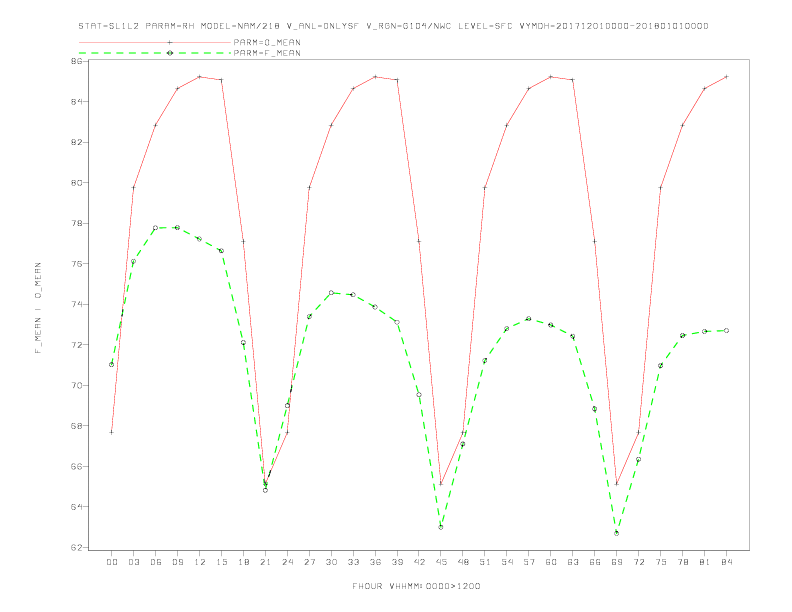Click the x-axis title FHOUR VHHMM:0000>1200
Screen dimensions: 792x612
point(416,586)
